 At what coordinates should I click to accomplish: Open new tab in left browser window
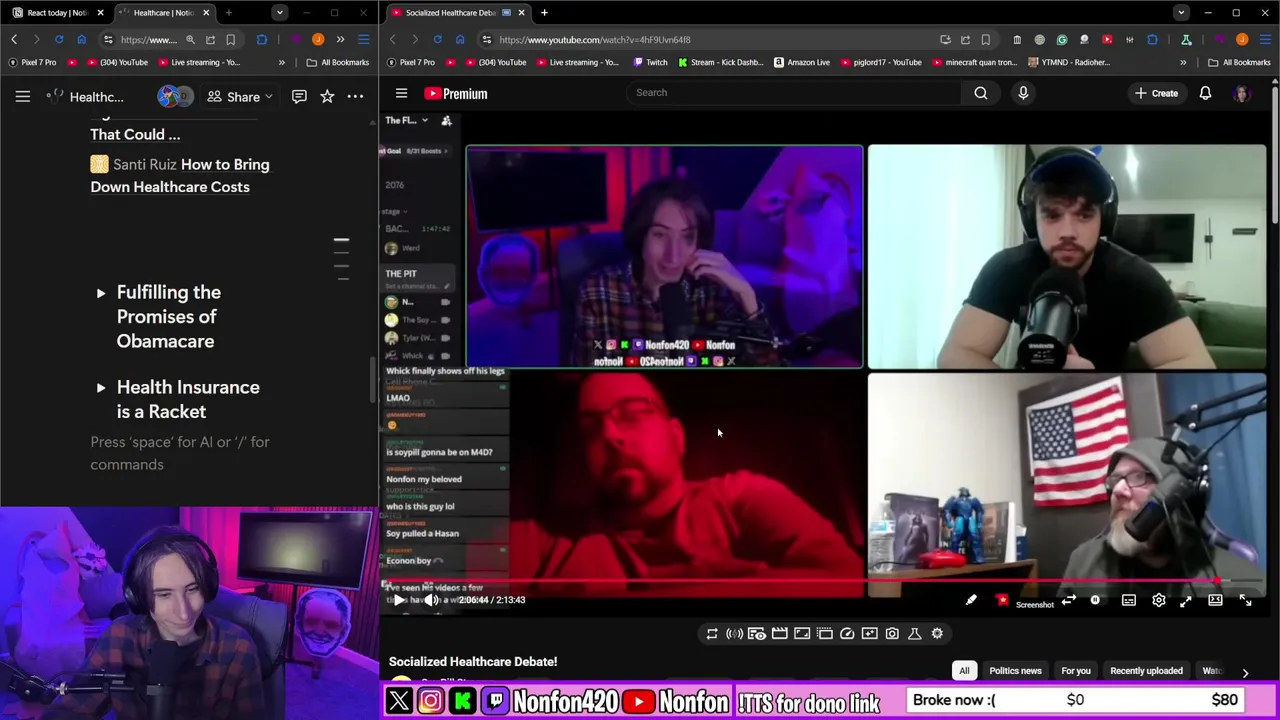(229, 13)
